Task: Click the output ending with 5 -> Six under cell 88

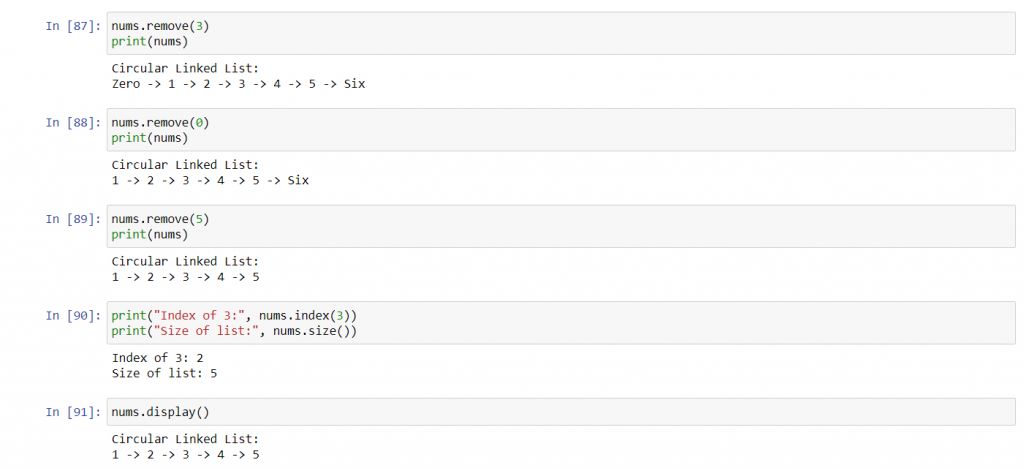Action: [x=210, y=180]
